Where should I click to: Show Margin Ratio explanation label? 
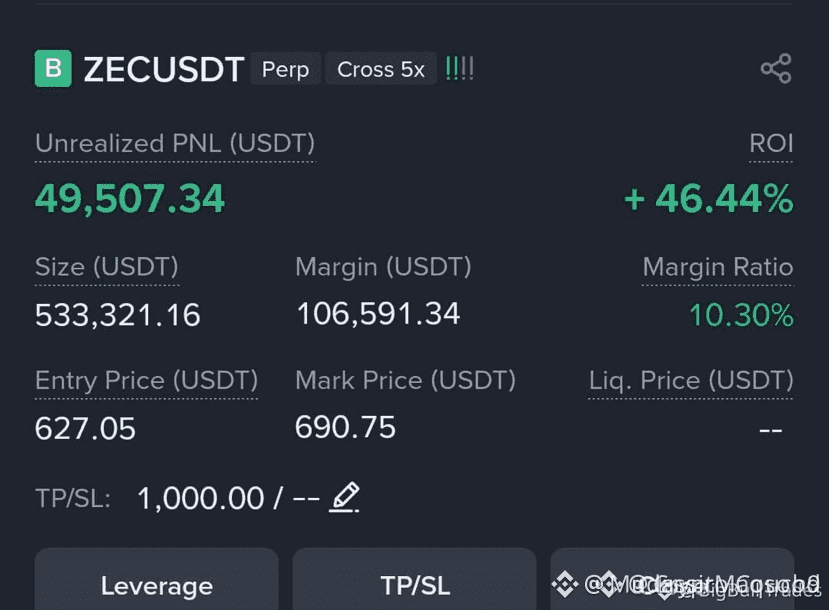click(x=717, y=267)
